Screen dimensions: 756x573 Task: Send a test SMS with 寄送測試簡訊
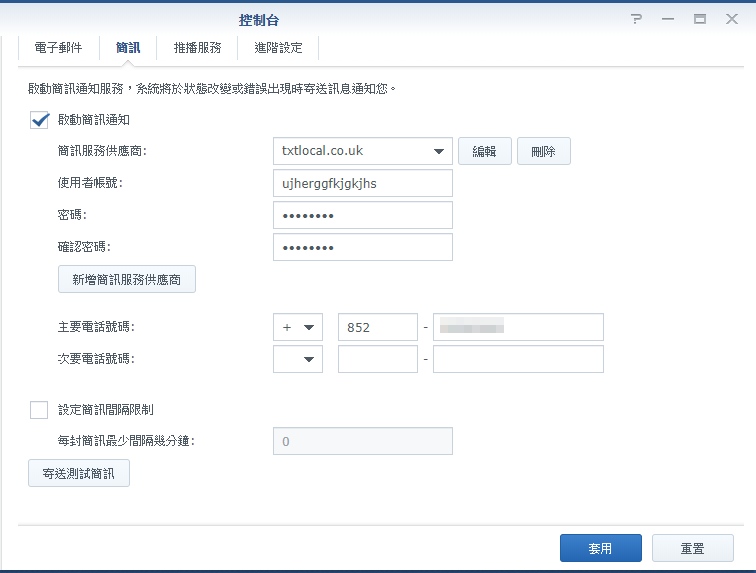pyautogui.click(x=79, y=473)
